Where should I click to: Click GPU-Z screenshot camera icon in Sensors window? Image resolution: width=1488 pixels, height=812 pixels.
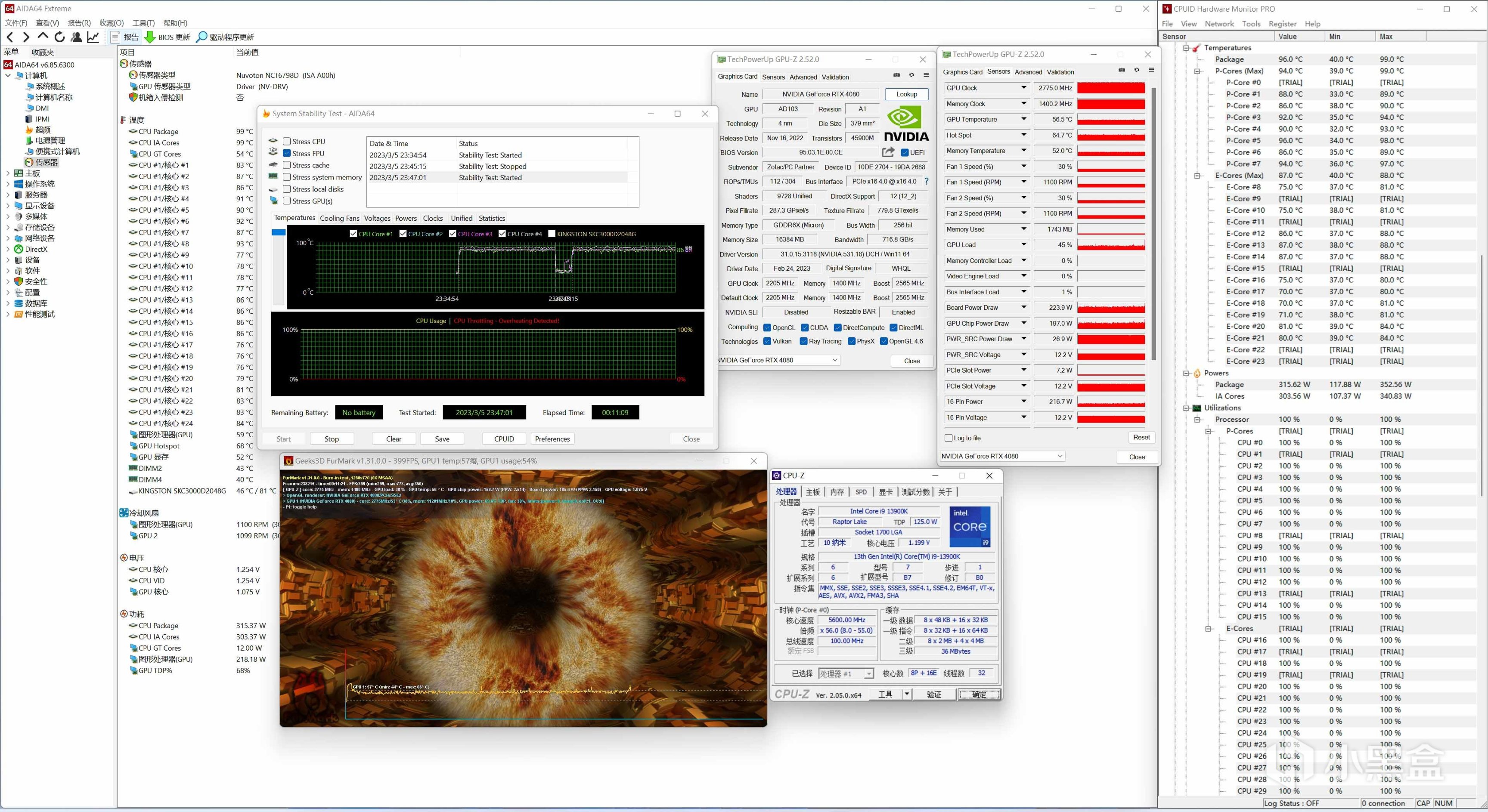[1122, 70]
